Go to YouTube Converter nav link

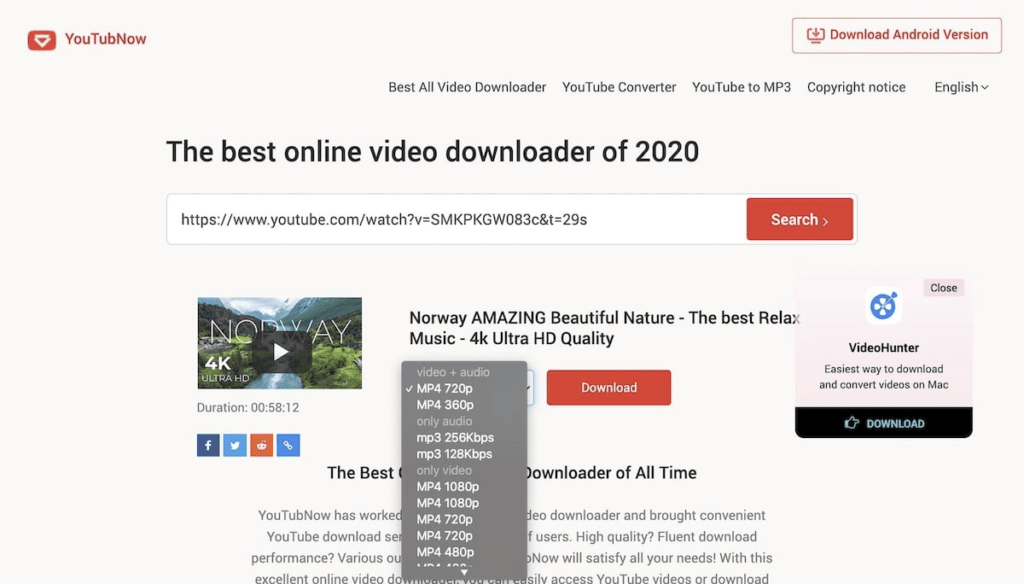[x=619, y=87]
